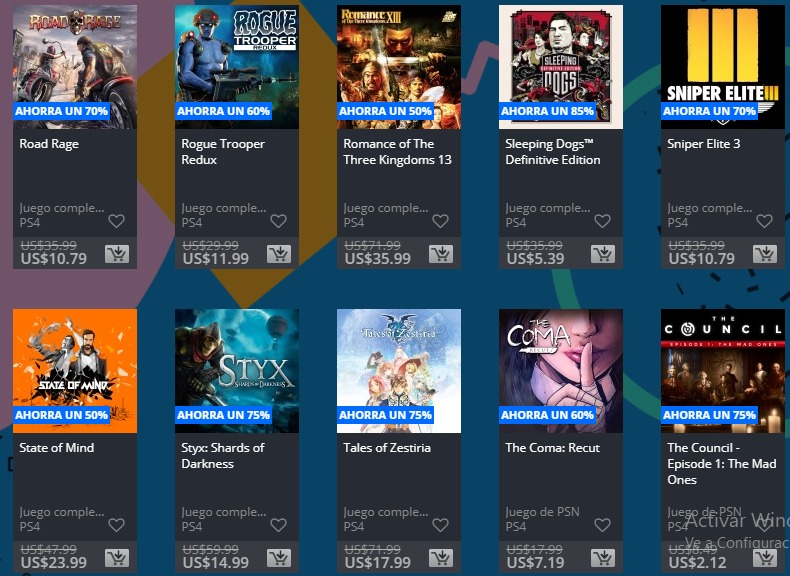Open the Sniper Elite 3 title link
The image size is (790, 576).
point(703,144)
